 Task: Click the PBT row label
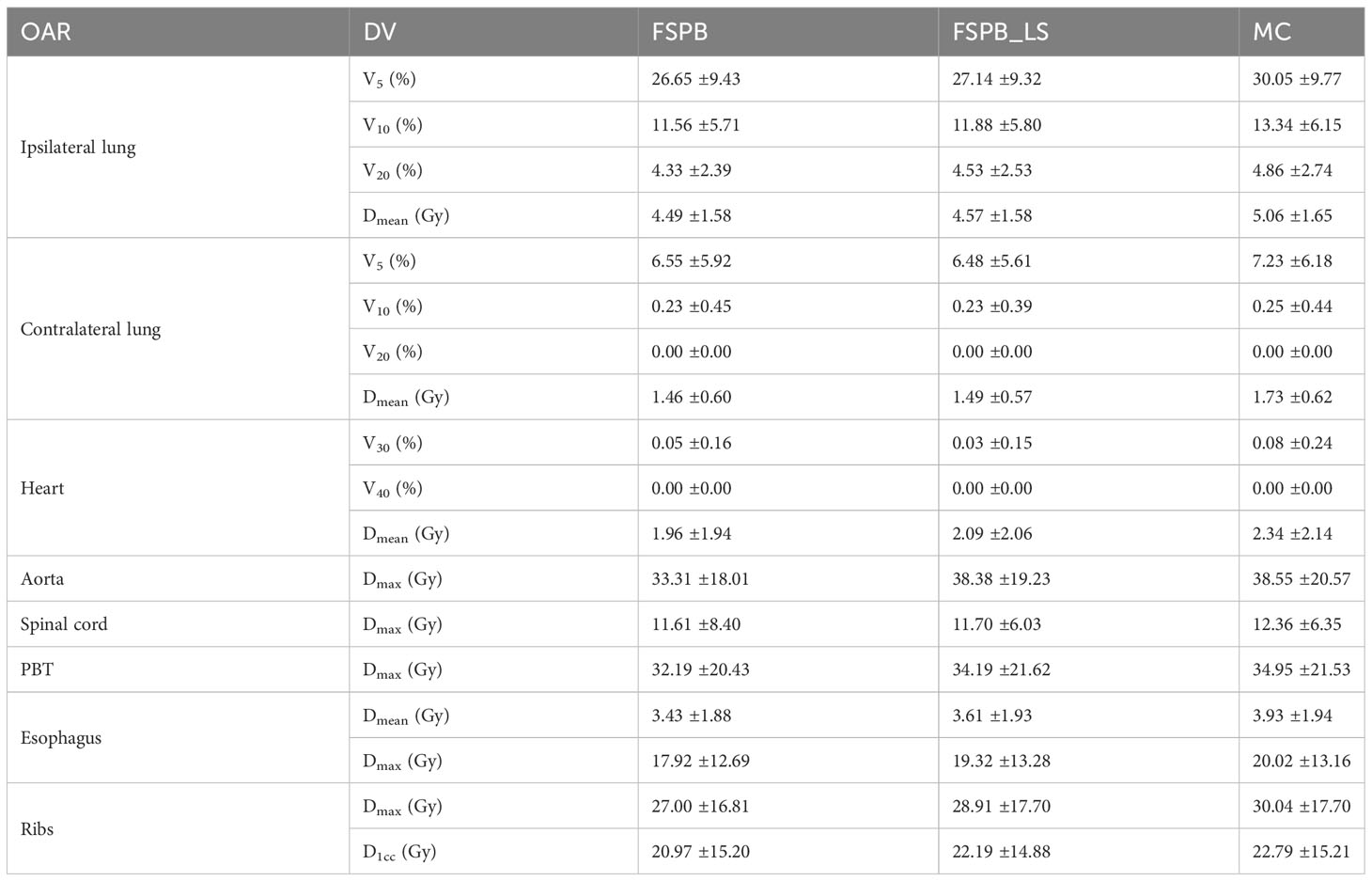coord(37,669)
